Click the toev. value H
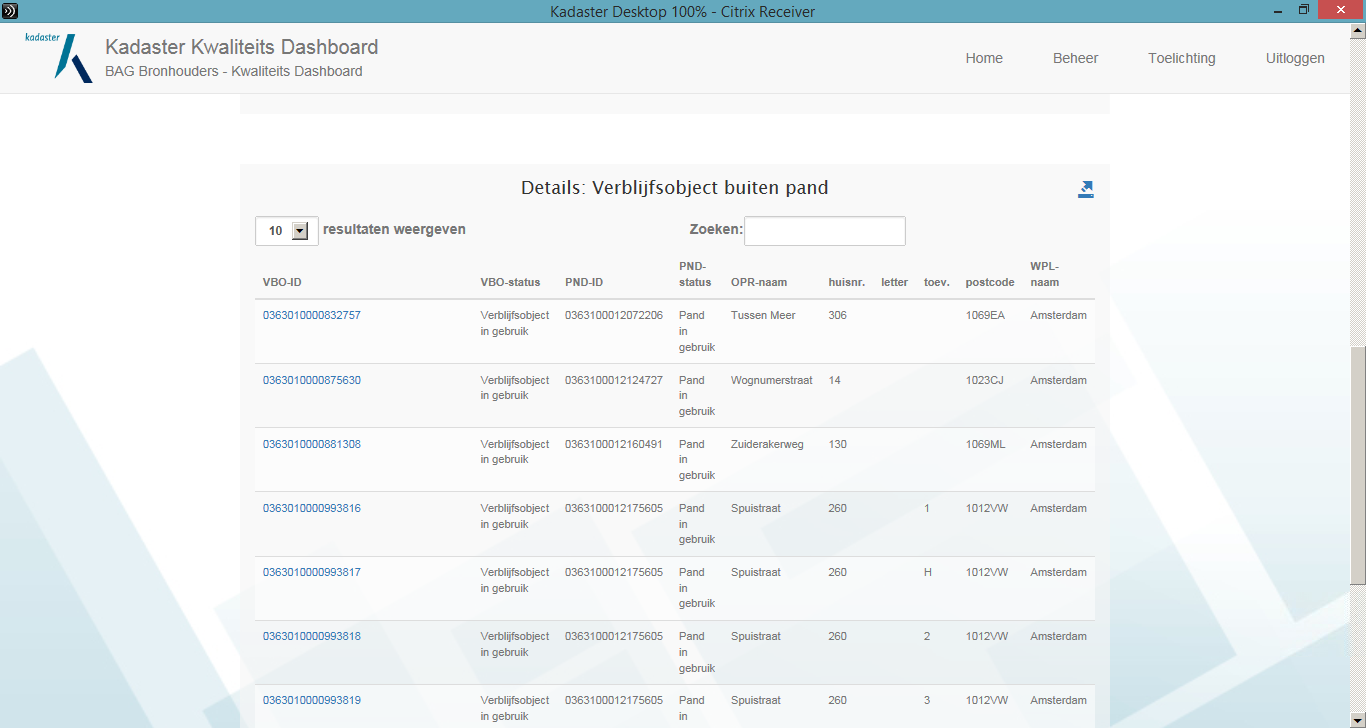Viewport: 1366px width, 728px height. 927,572
